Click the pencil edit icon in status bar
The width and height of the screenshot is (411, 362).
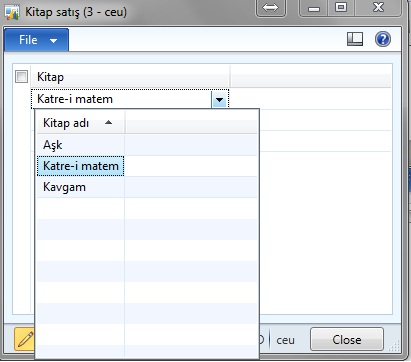point(25,339)
